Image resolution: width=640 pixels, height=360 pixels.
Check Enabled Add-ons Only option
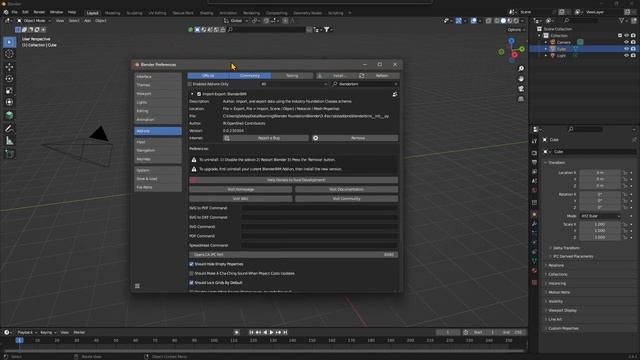[190, 84]
